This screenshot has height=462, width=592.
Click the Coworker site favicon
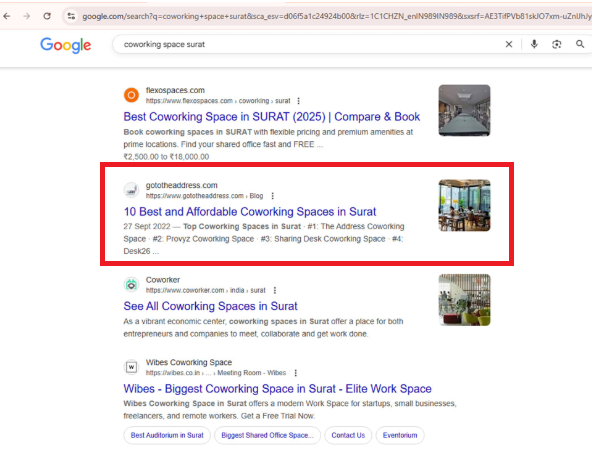tap(131, 284)
